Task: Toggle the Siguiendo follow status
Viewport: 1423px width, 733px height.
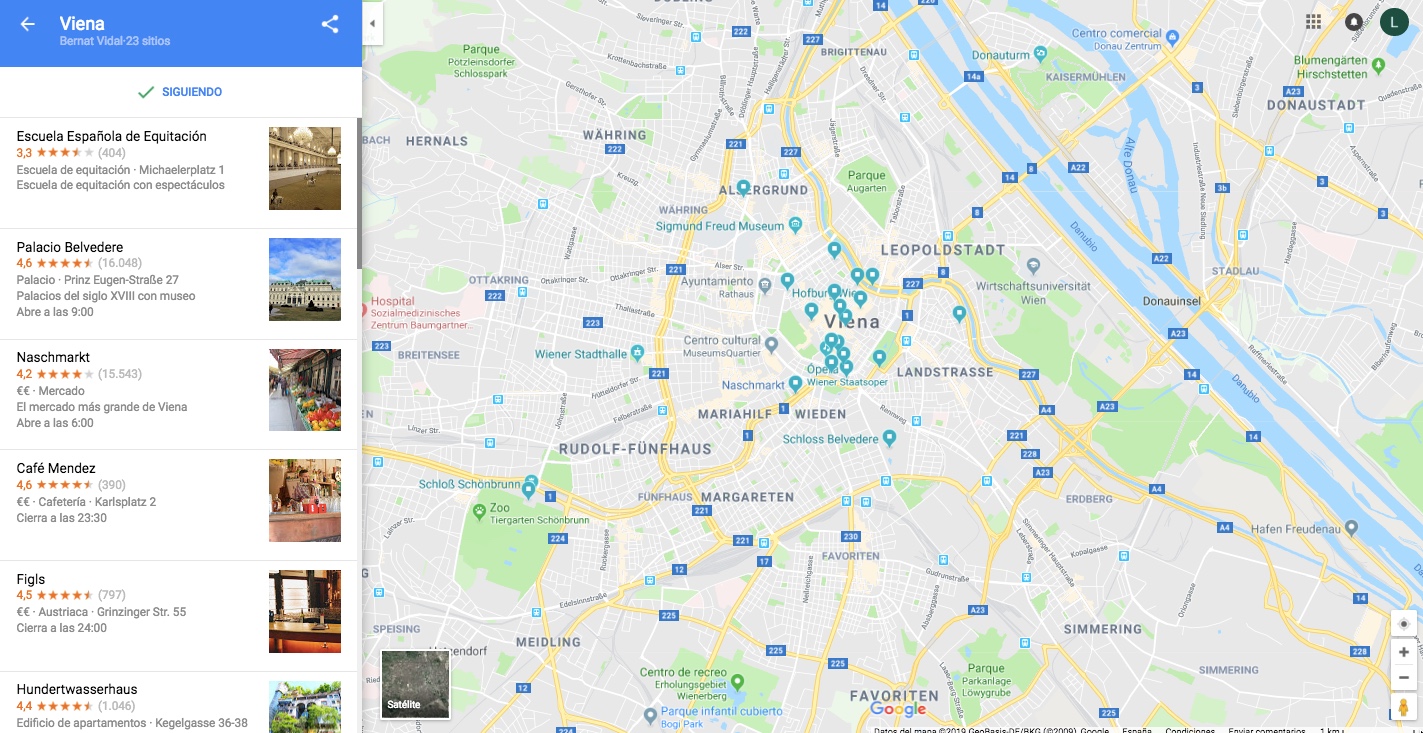Action: tap(180, 92)
